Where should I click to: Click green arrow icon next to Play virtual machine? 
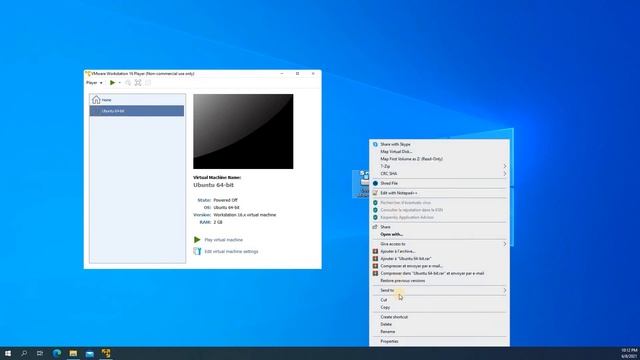(197, 240)
